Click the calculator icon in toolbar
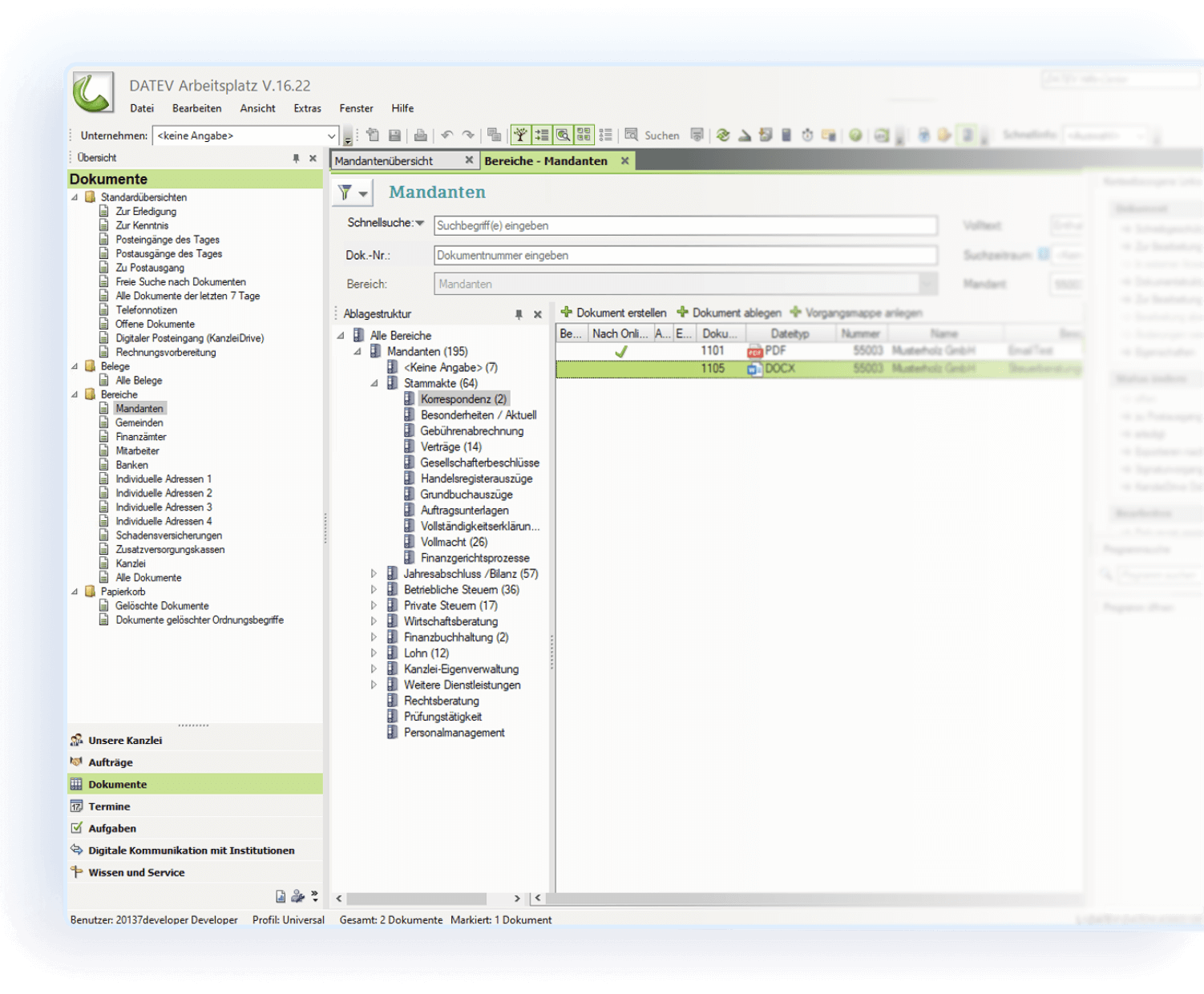1204x994 pixels. tap(786, 135)
